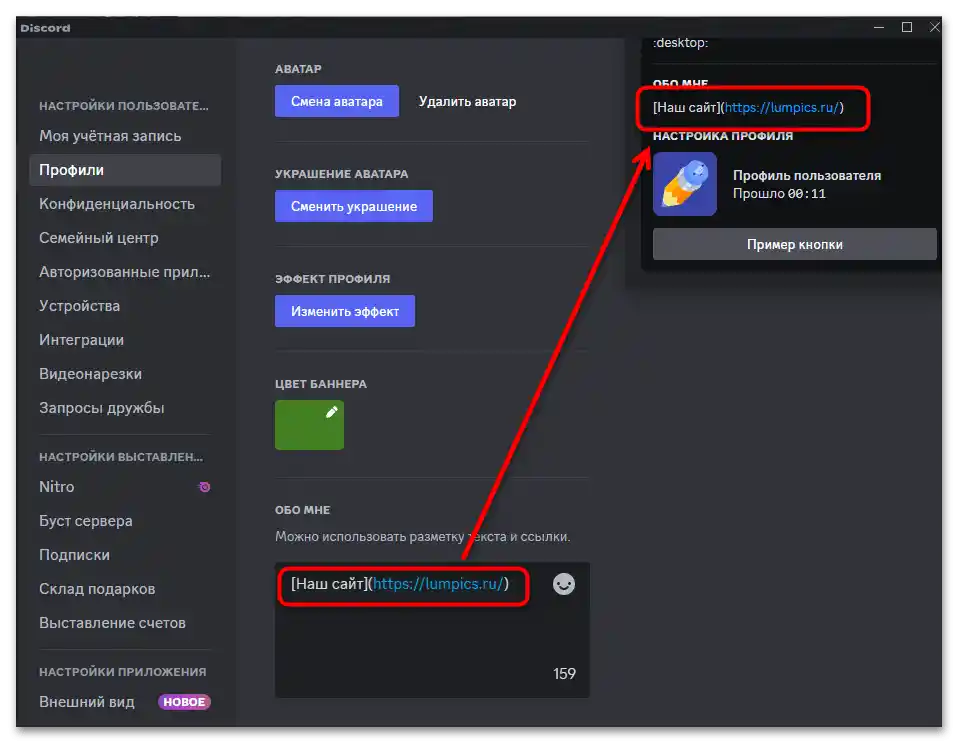This screenshot has width=958, height=743.
Task: Close the Discord window
Action: 934,27
